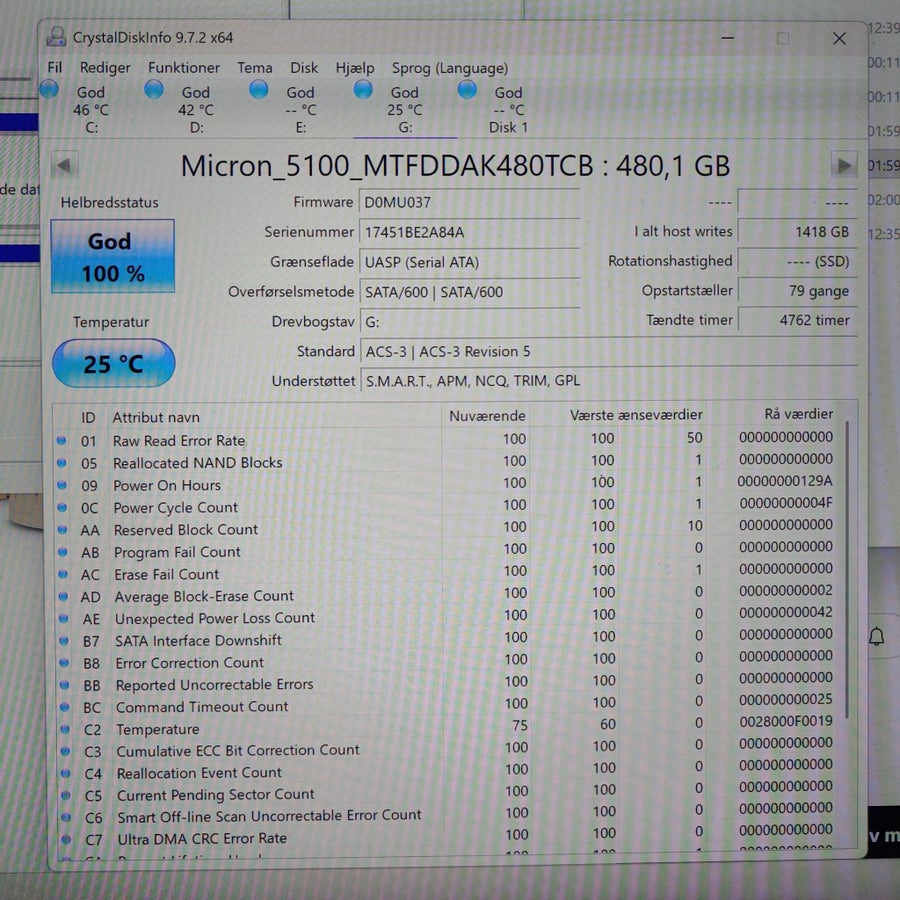Click the 25 °C temperature button
The image size is (900, 900).
pos(114,363)
